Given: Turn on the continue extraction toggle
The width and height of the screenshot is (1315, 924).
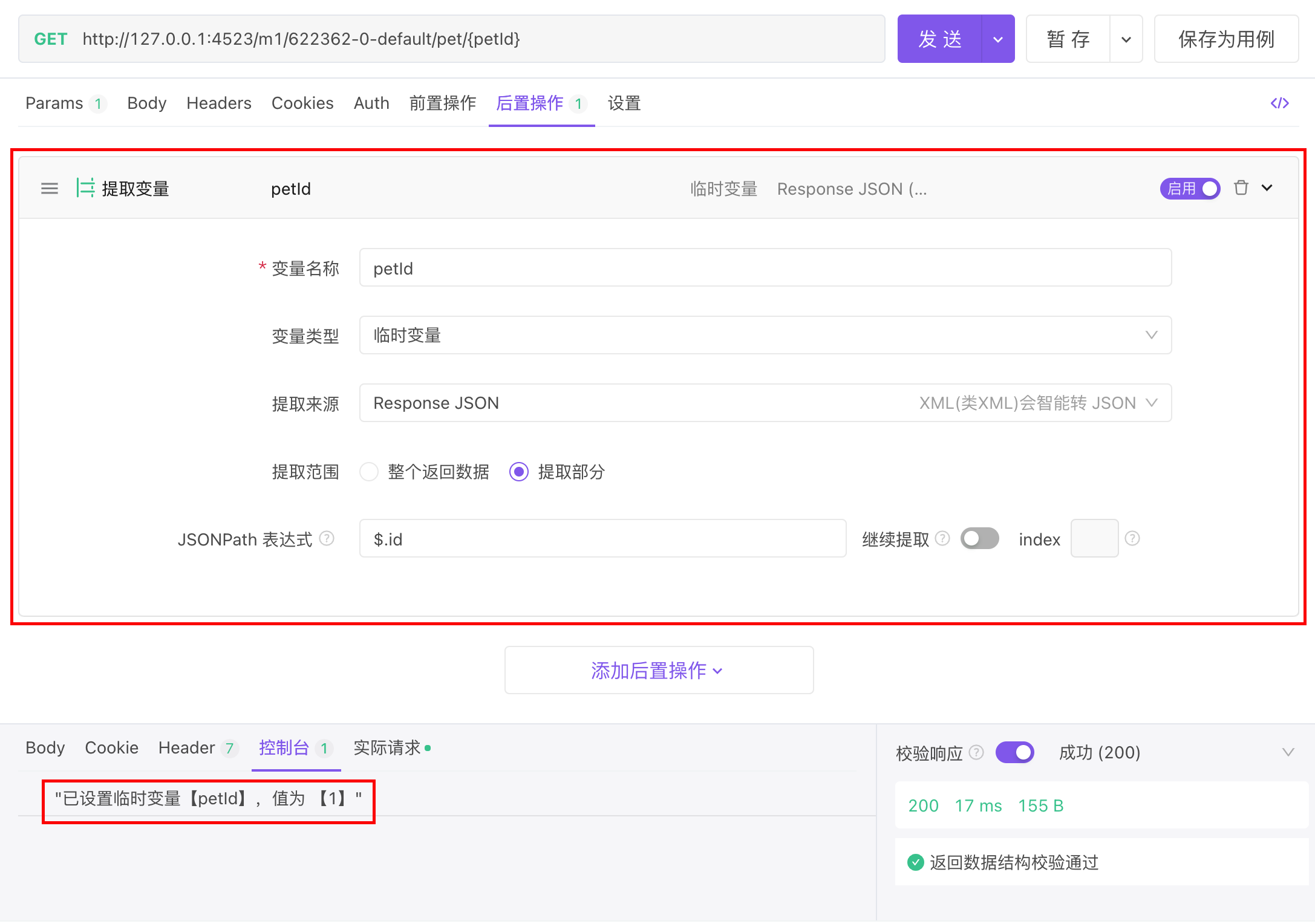Looking at the screenshot, I should [979, 538].
